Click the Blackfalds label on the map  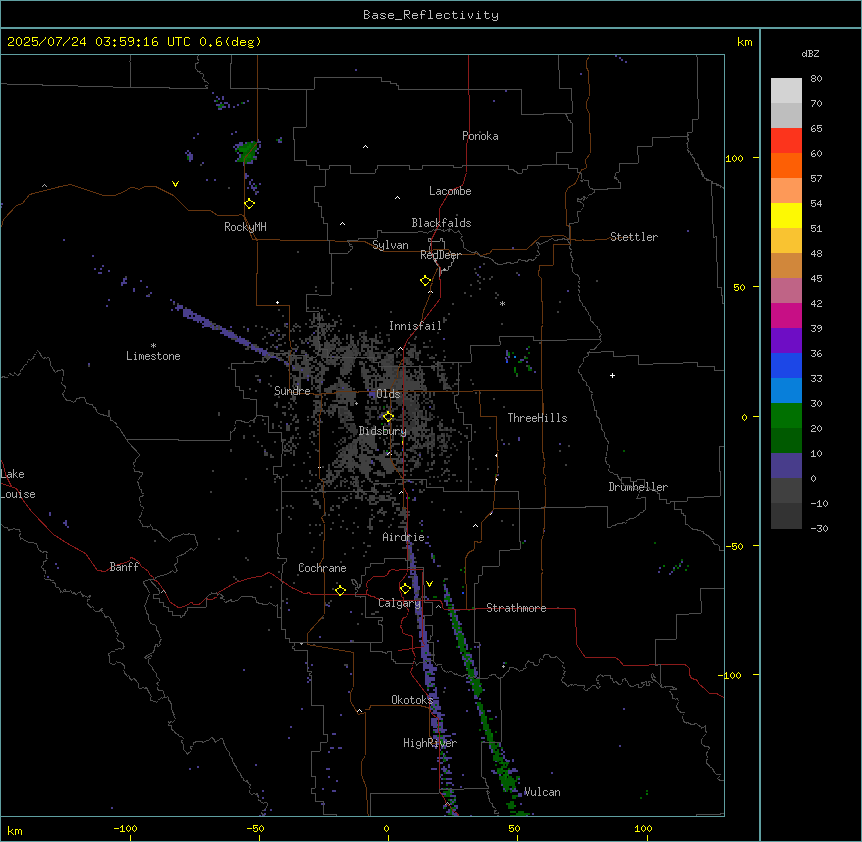coord(441,223)
